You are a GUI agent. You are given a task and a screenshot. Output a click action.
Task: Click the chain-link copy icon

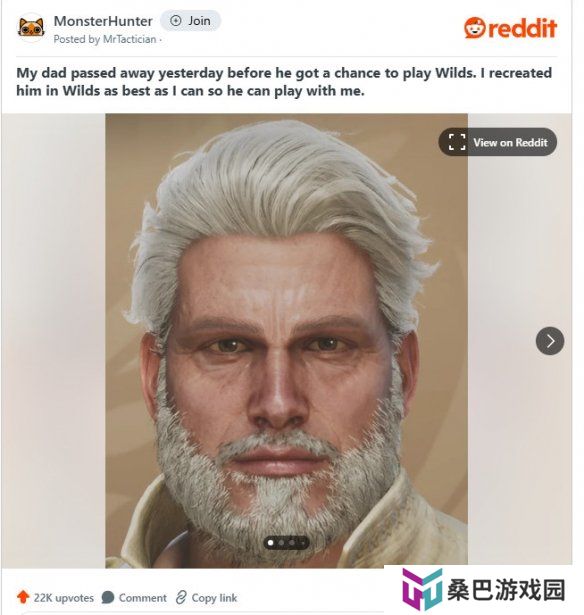[181, 597]
